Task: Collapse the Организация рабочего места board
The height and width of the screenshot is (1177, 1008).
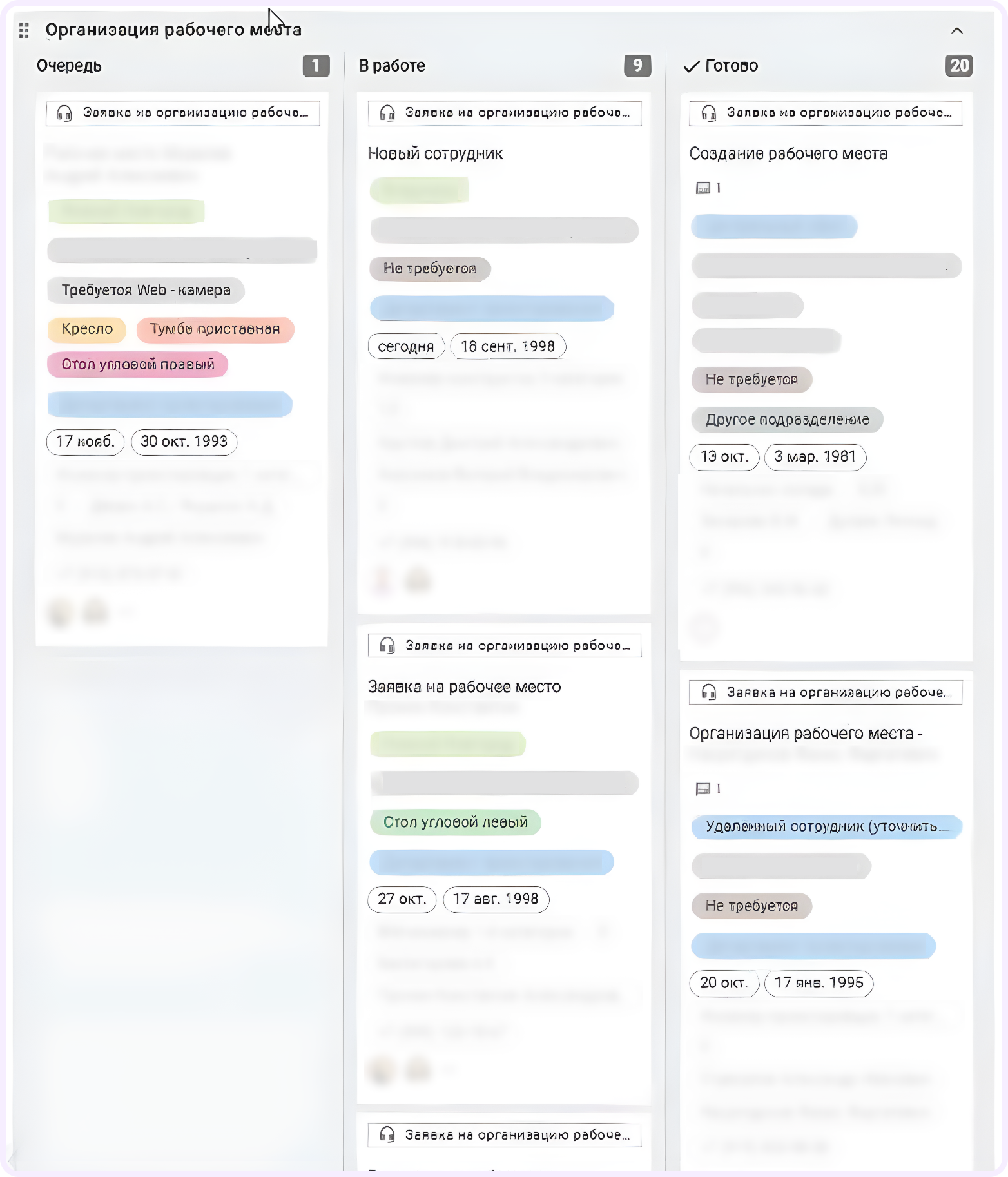Action: tap(957, 30)
